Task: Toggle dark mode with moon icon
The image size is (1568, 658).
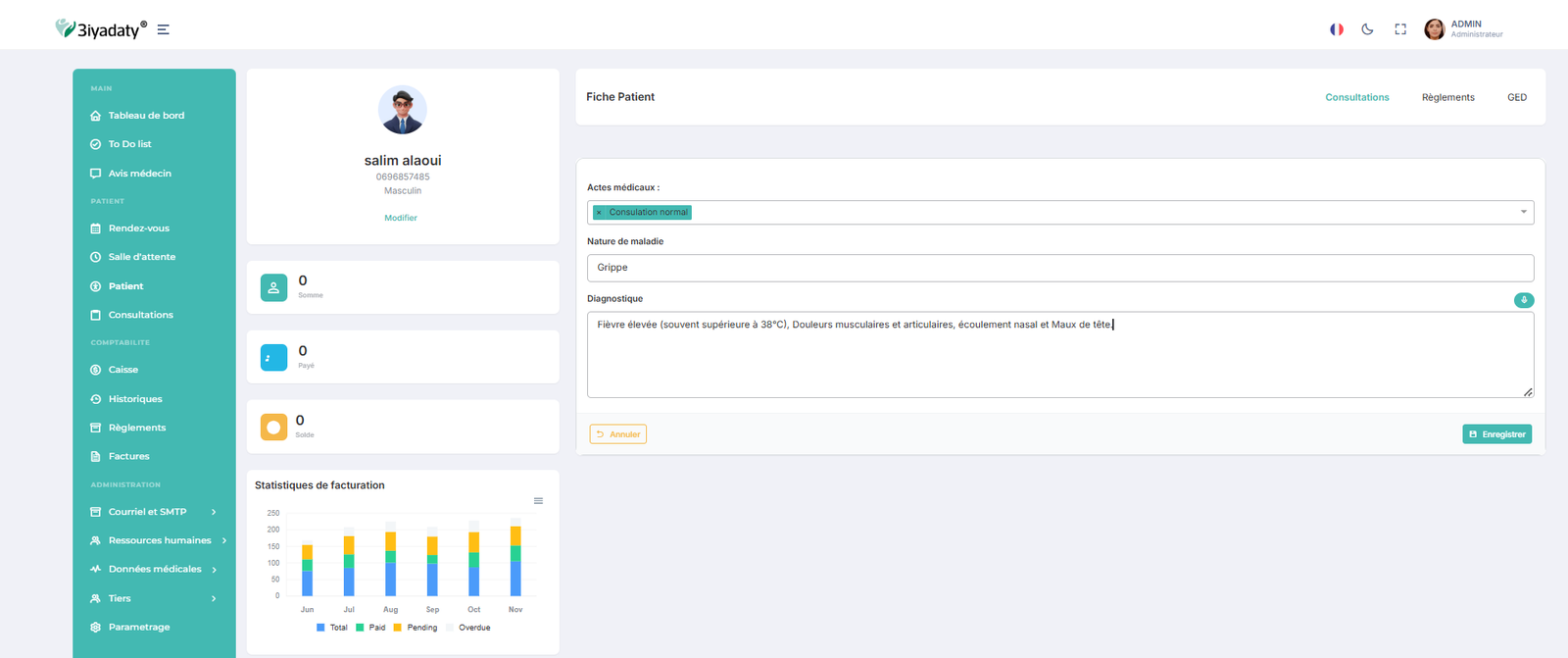Action: (1367, 29)
